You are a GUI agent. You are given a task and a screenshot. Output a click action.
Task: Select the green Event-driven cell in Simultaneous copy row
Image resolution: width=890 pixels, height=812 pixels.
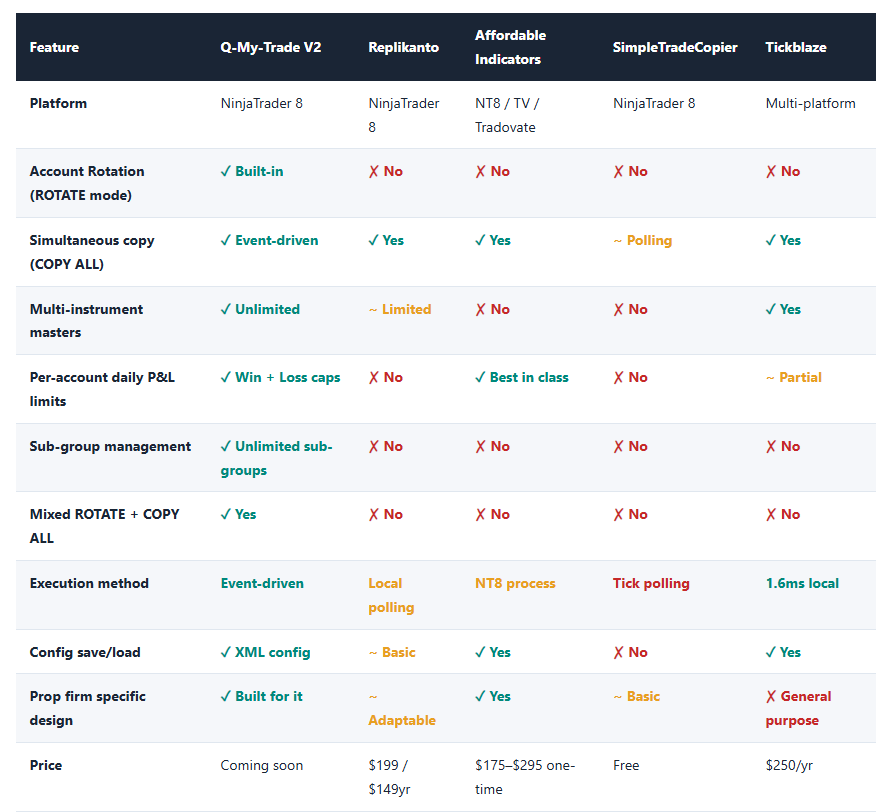pos(270,241)
